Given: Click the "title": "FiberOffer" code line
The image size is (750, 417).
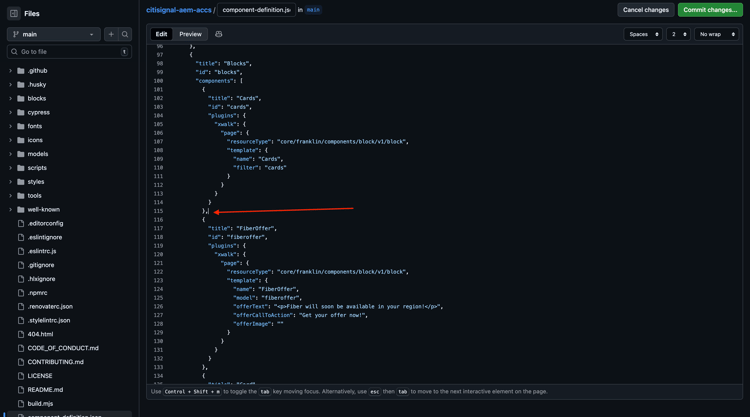Looking at the screenshot, I should (242, 229).
